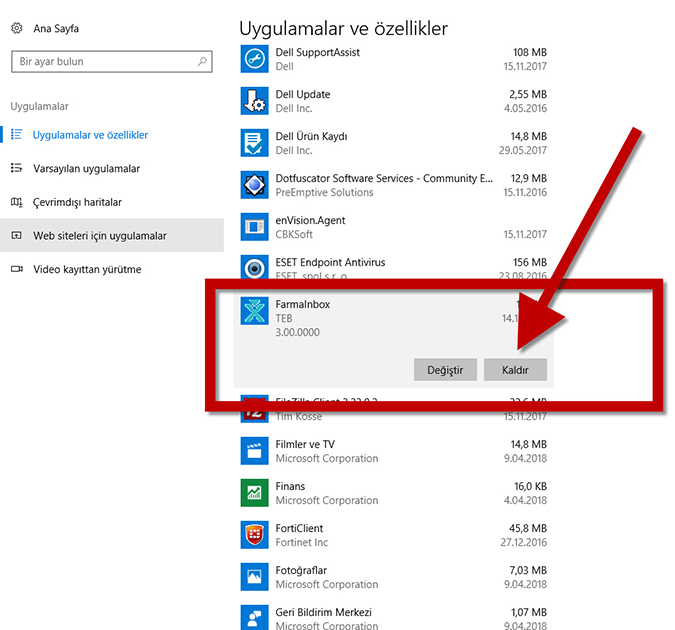Screen dimensions: 675x630
Task: Click the enVision.Agent app icon
Action: pos(254,227)
